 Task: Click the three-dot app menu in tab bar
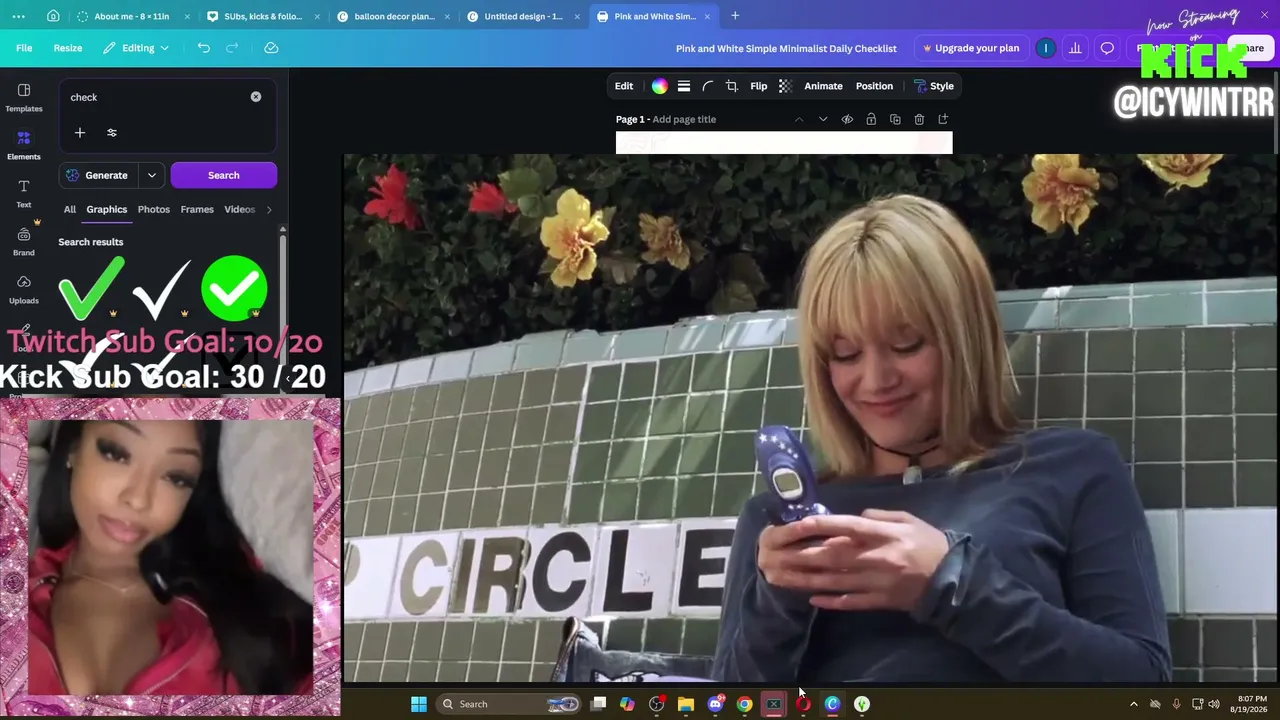(x=18, y=16)
